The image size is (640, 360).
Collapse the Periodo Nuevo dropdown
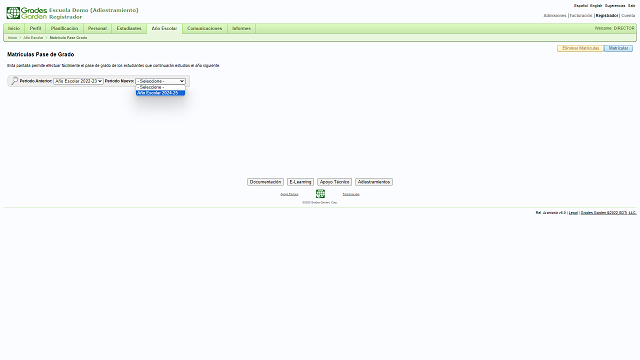[160, 81]
